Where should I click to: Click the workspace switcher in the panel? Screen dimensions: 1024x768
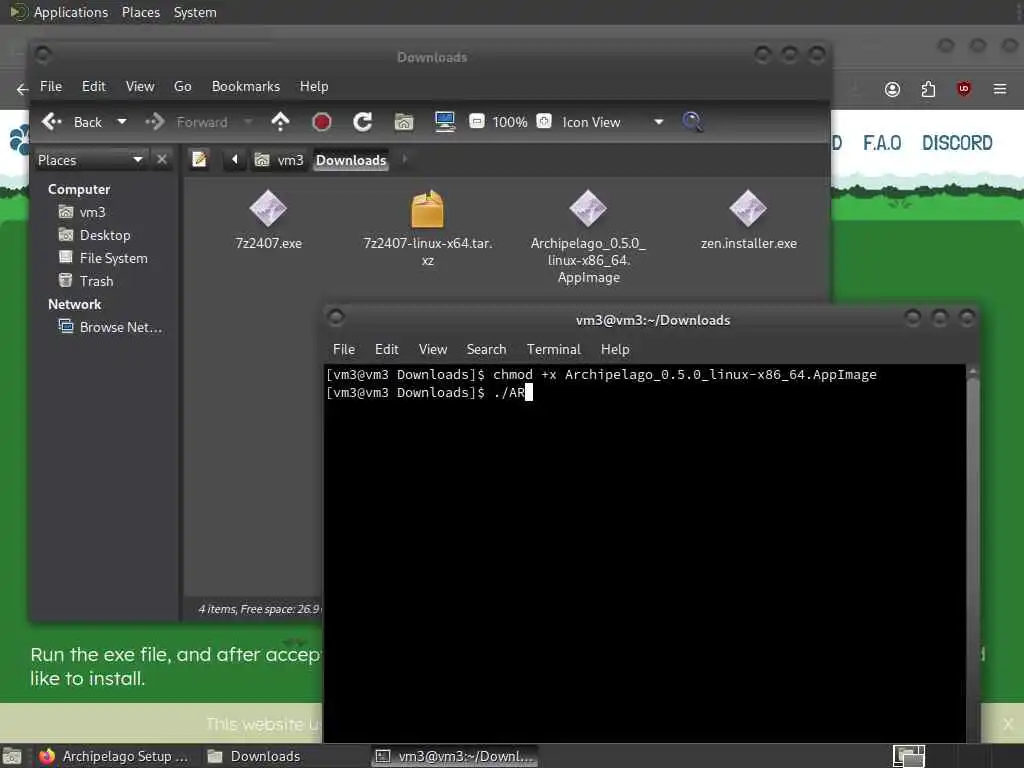(908, 756)
